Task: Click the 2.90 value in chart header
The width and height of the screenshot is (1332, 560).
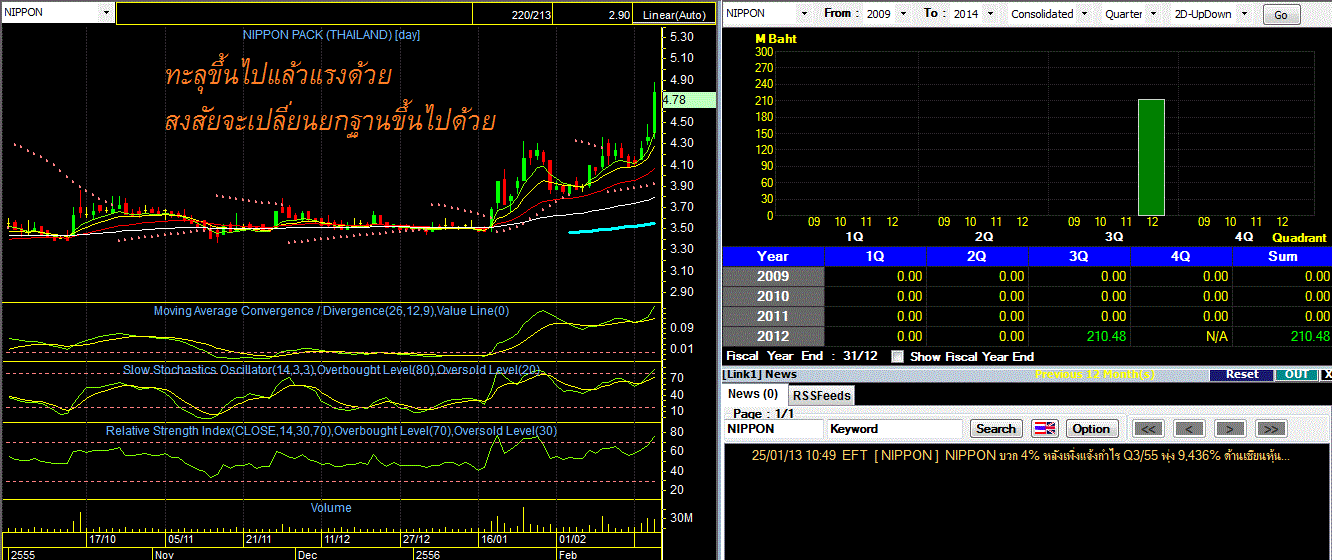Action: tap(619, 16)
